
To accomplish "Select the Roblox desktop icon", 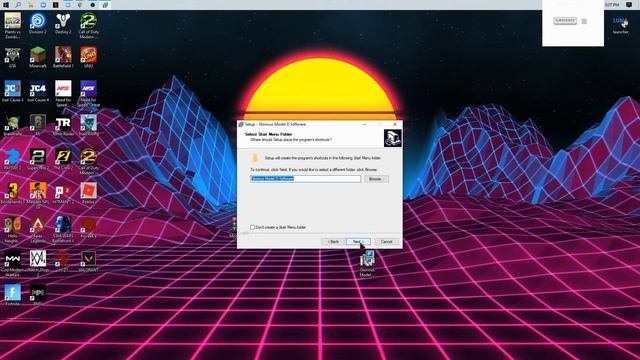I will point(89,193).
